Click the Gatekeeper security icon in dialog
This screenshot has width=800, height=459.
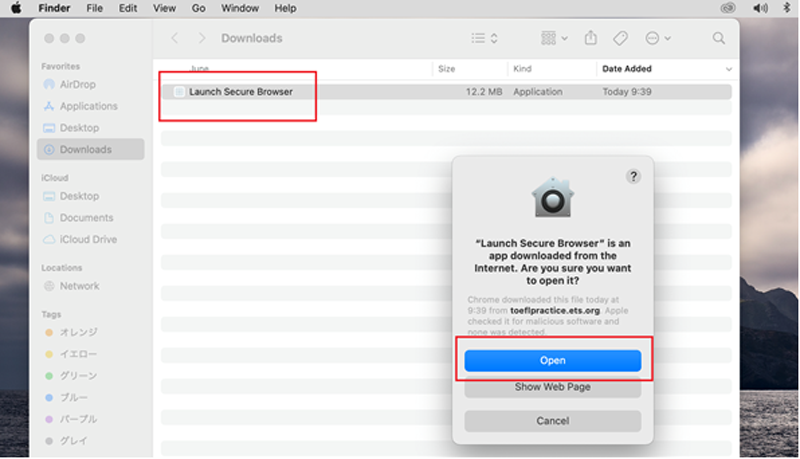click(553, 197)
